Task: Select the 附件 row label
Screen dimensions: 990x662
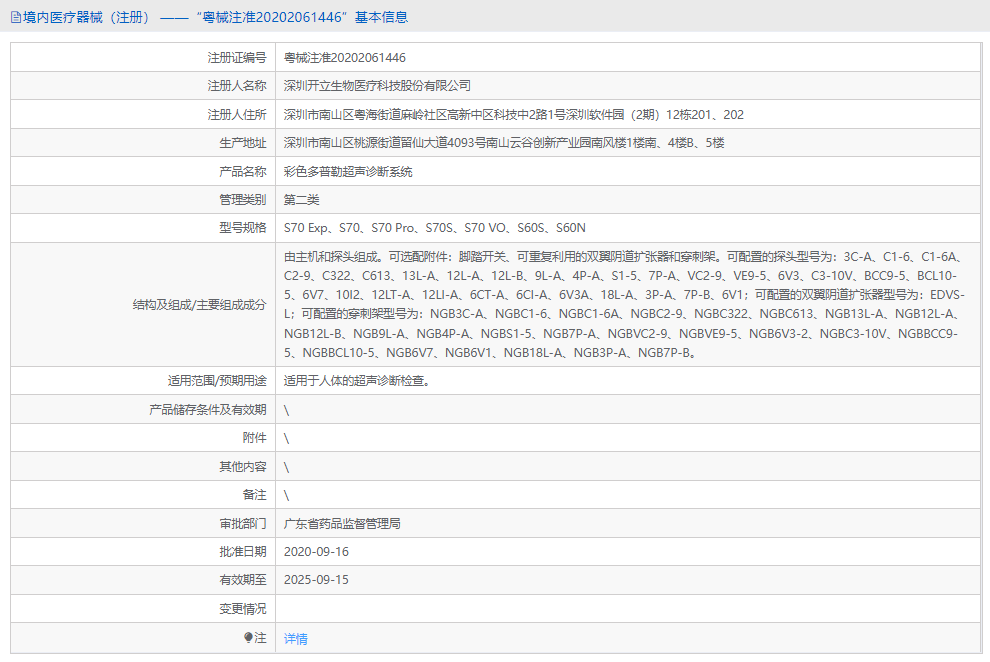Action: point(254,437)
